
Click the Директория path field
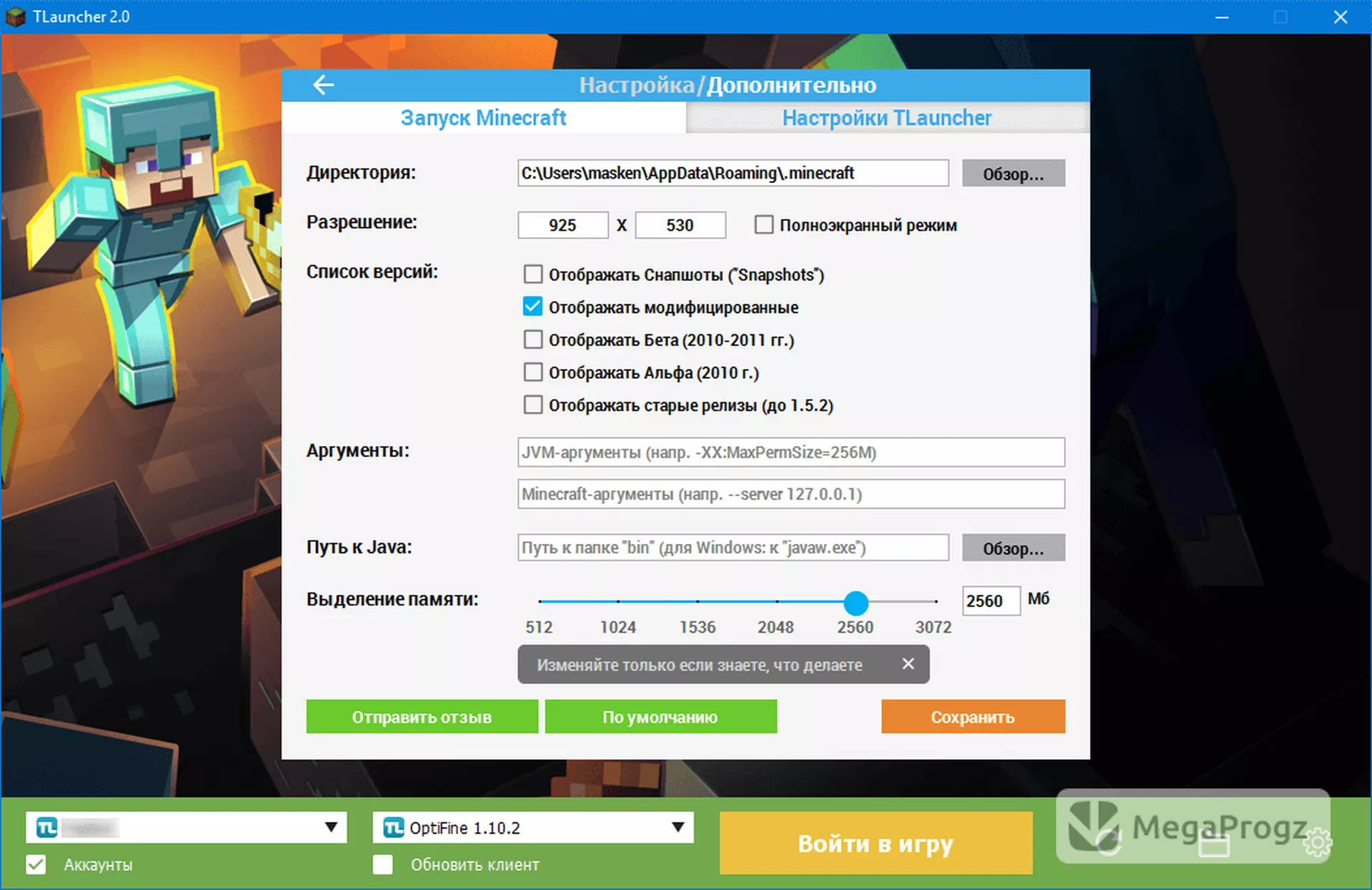pos(733,173)
